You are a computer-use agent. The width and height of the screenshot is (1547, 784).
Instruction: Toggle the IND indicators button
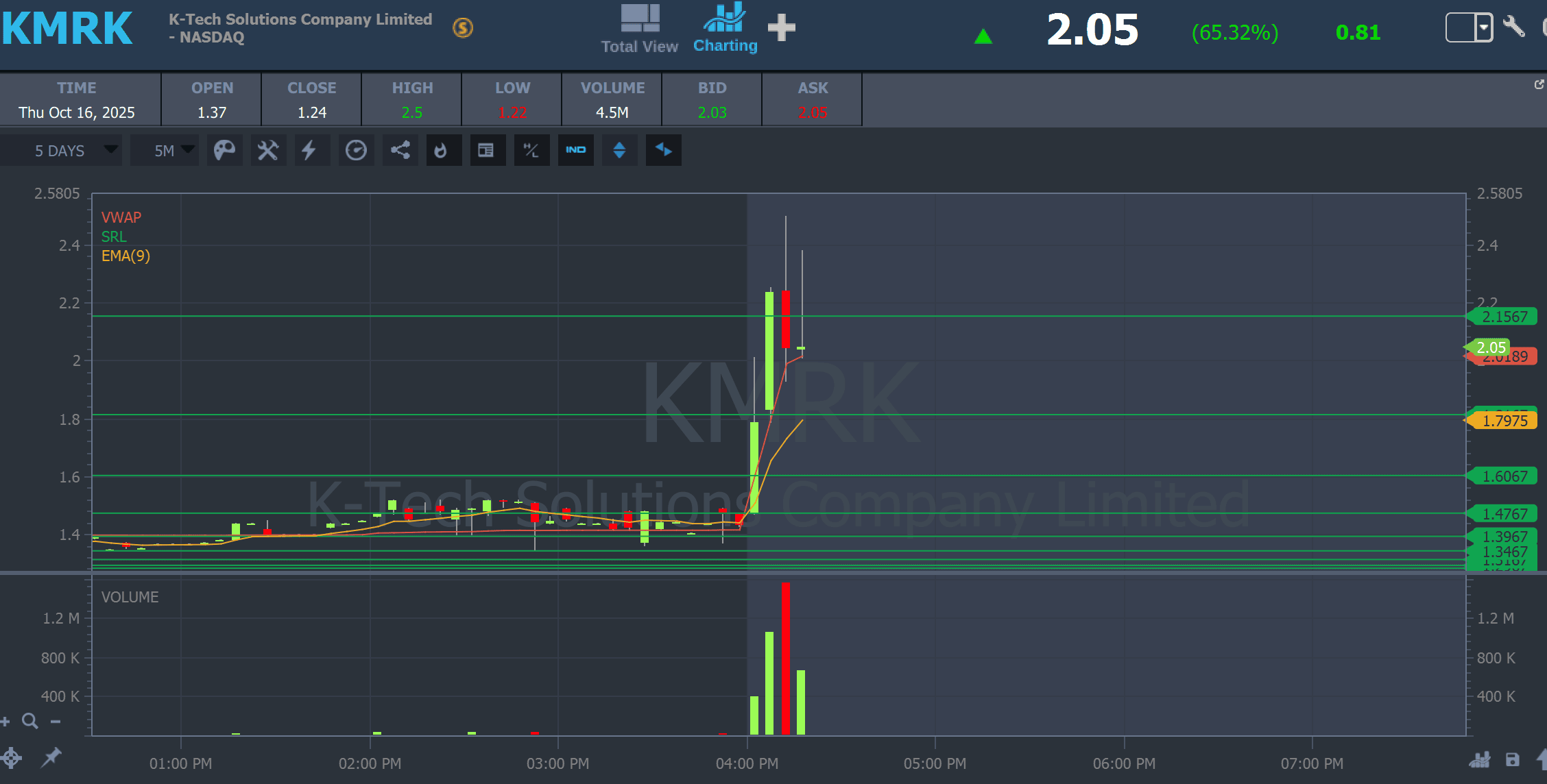click(575, 150)
